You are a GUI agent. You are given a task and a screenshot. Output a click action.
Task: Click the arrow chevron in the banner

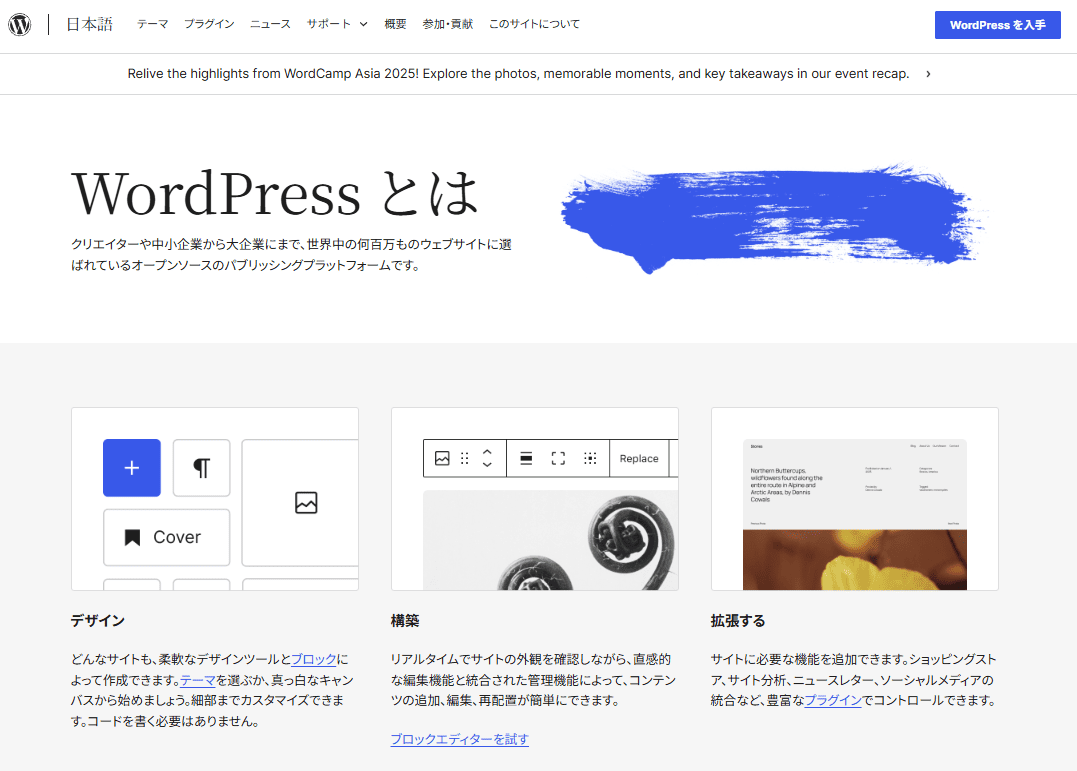[x=928, y=74]
